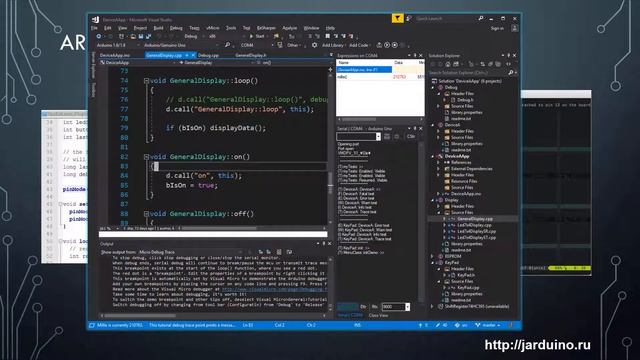
Task: Click the Add Code button
Action: coord(359,45)
